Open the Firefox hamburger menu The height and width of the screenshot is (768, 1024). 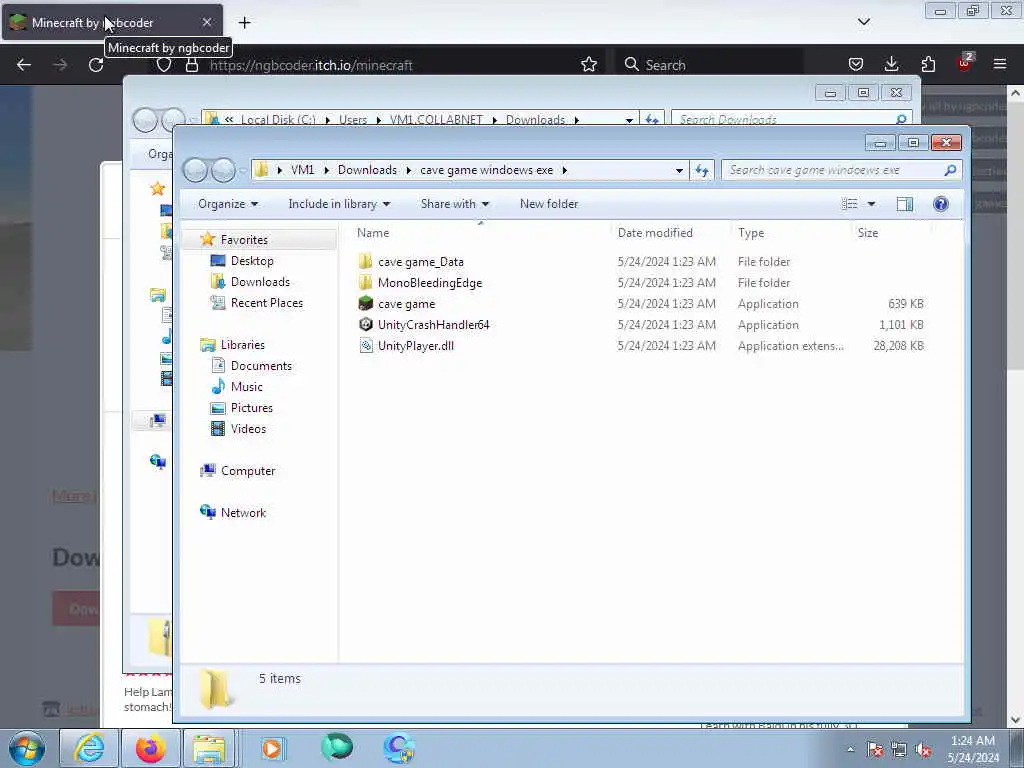(x=999, y=64)
